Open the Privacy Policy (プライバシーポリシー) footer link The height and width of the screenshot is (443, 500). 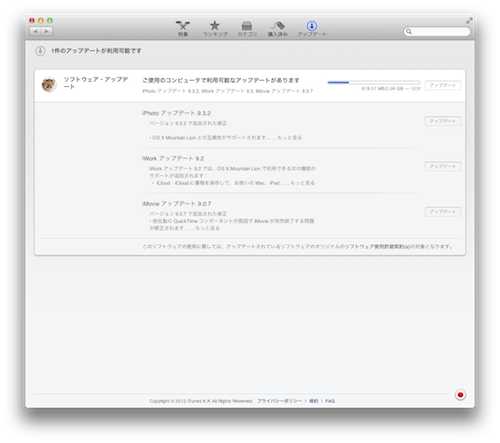(x=279, y=401)
